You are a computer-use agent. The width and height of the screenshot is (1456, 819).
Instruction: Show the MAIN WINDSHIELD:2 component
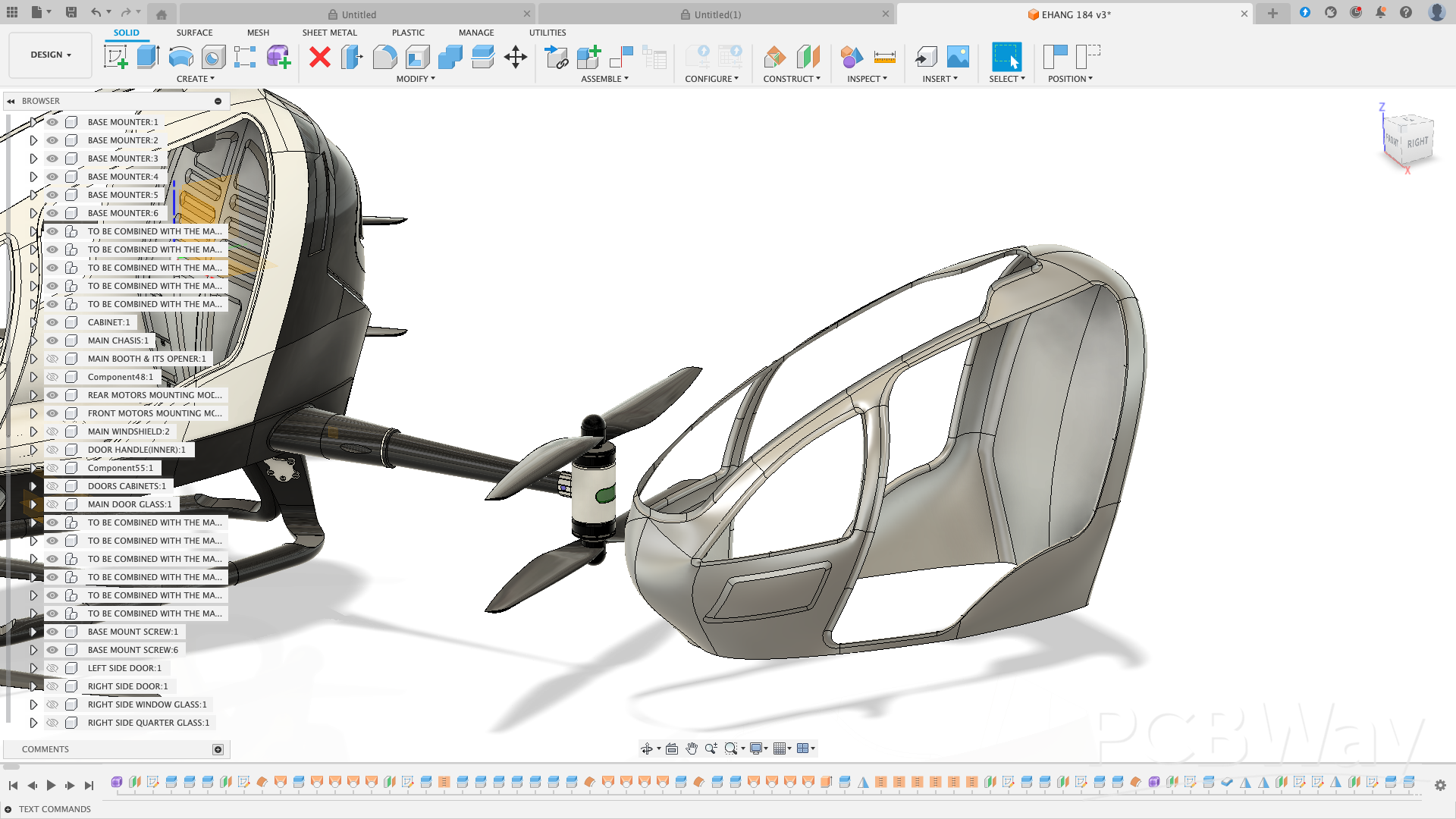pos(52,431)
